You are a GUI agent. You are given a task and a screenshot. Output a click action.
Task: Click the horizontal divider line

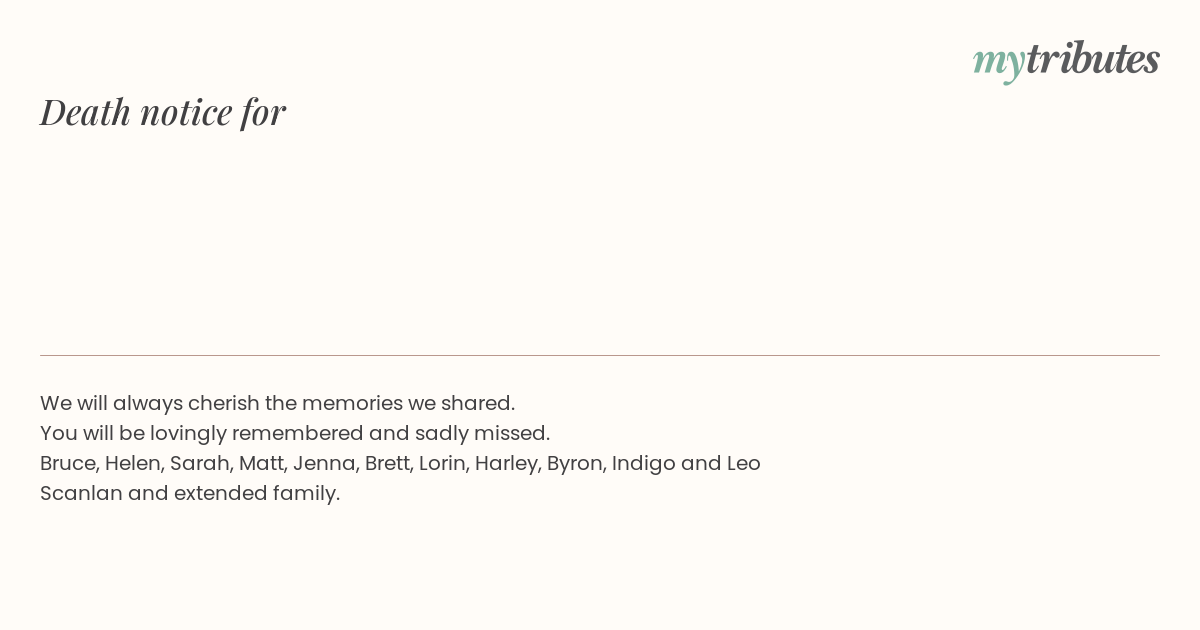(x=600, y=355)
